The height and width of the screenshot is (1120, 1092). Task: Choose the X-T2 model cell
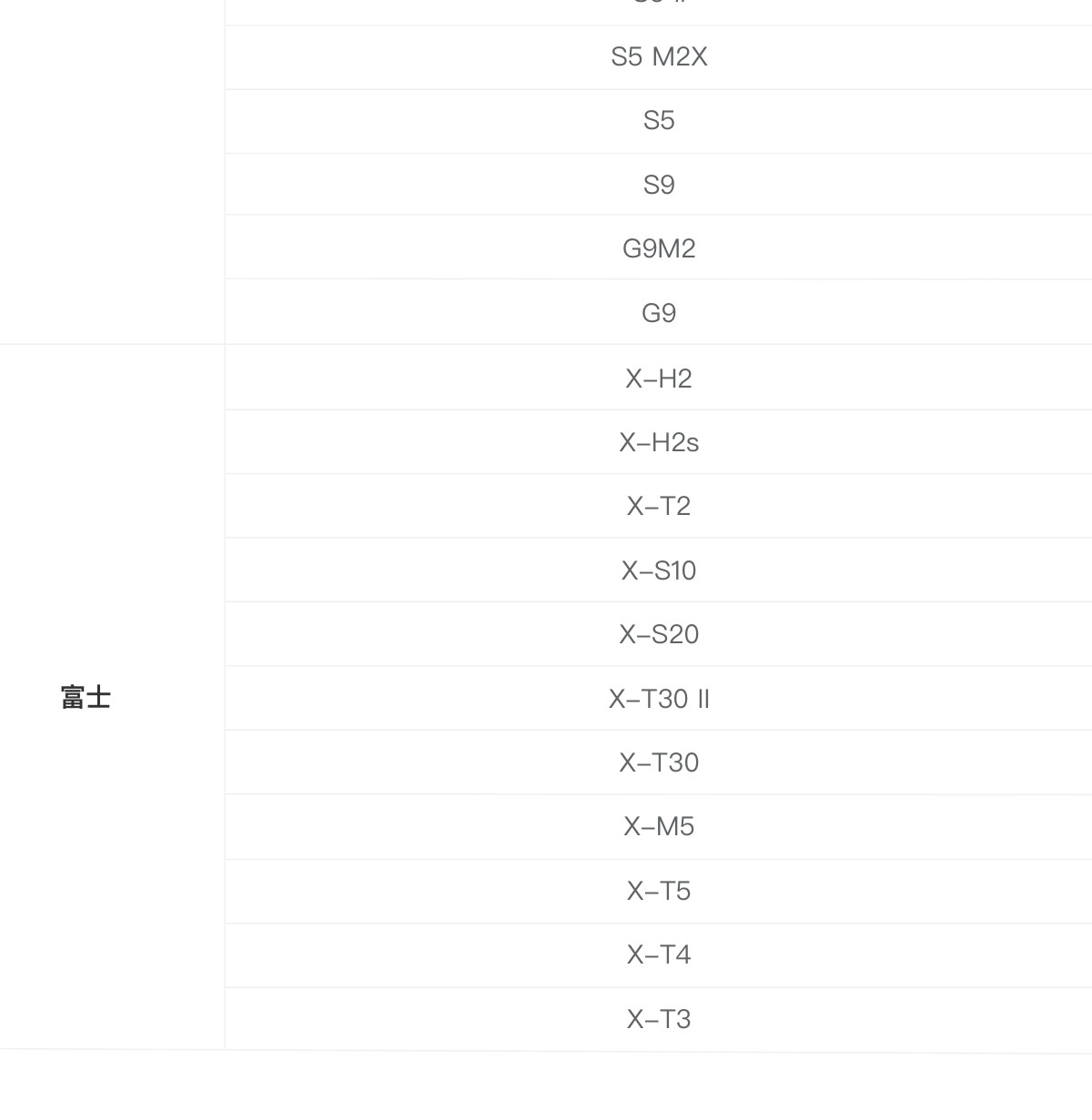tap(659, 506)
